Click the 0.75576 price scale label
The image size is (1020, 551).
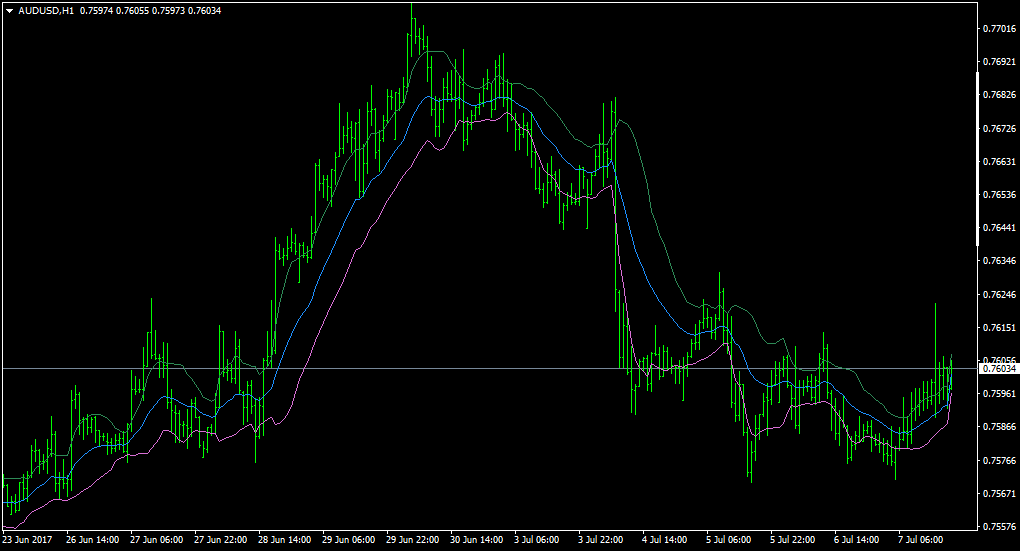(x=999, y=526)
